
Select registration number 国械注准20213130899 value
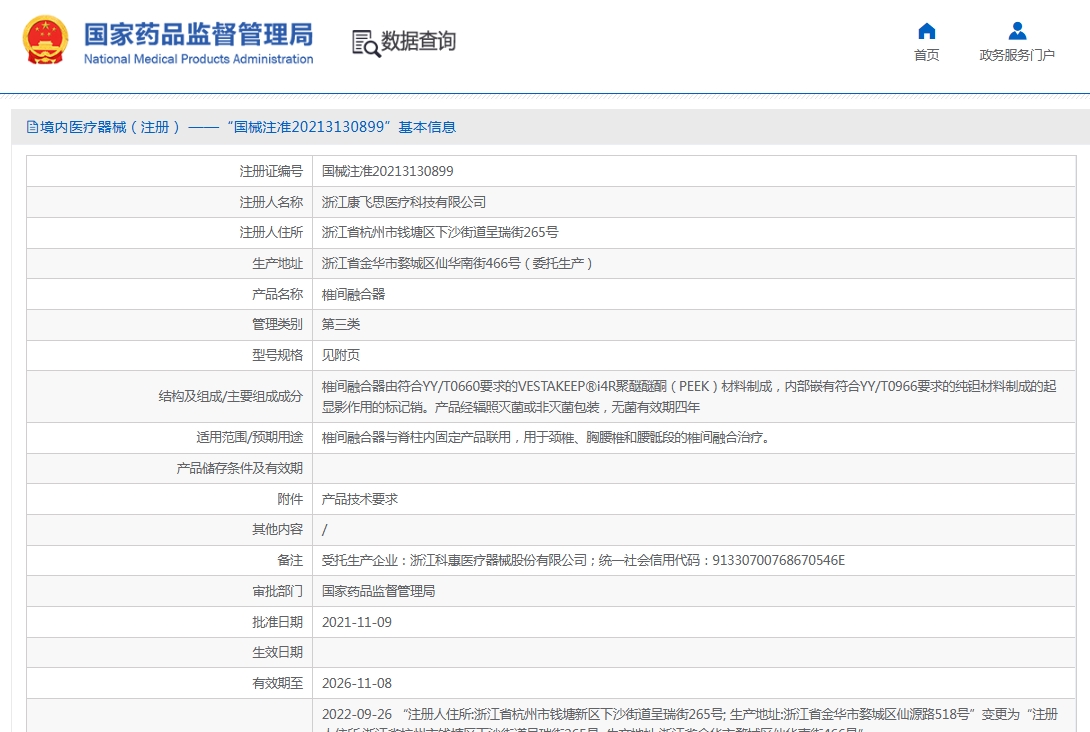point(387,171)
